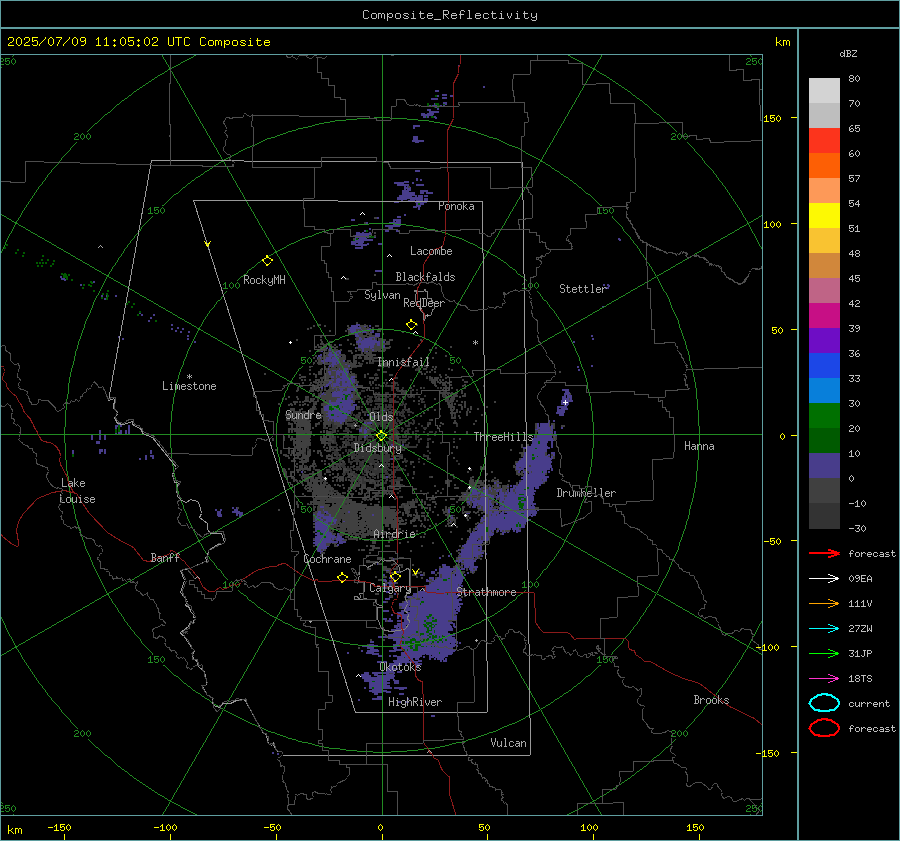Select the red 65-60 dBZ swatch

pos(824,141)
